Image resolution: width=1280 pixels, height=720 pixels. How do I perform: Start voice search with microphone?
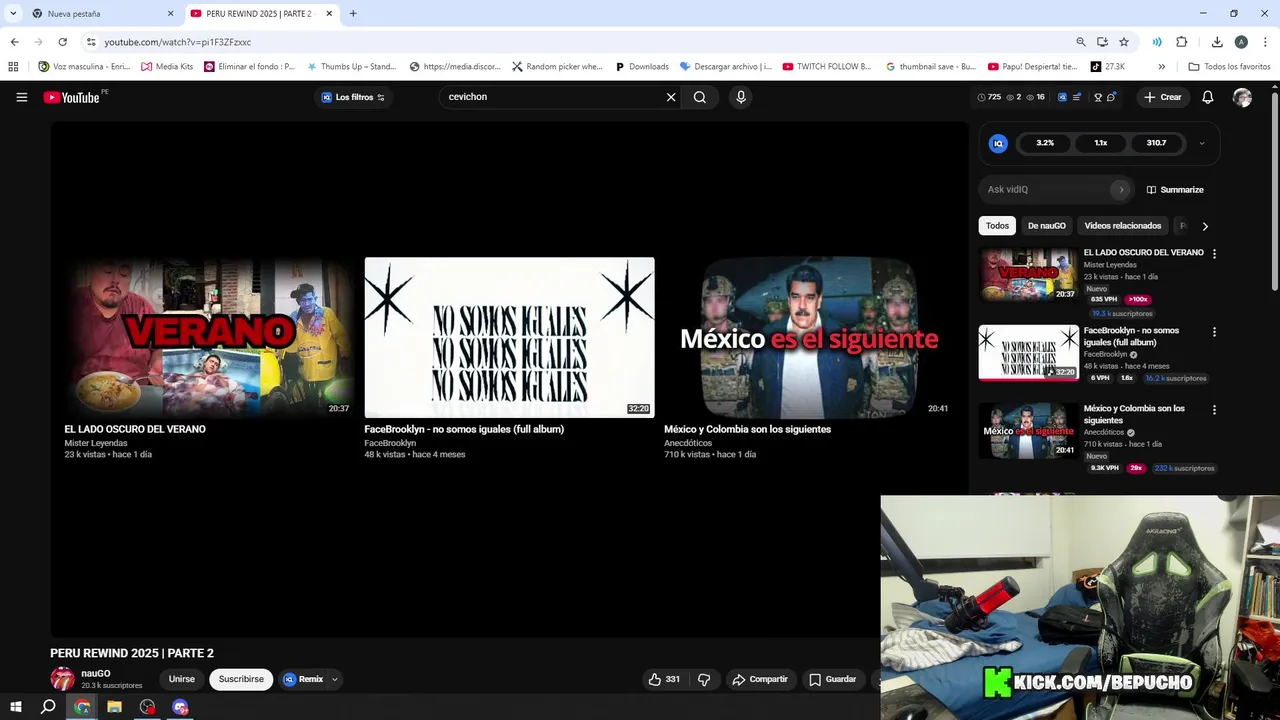[741, 97]
